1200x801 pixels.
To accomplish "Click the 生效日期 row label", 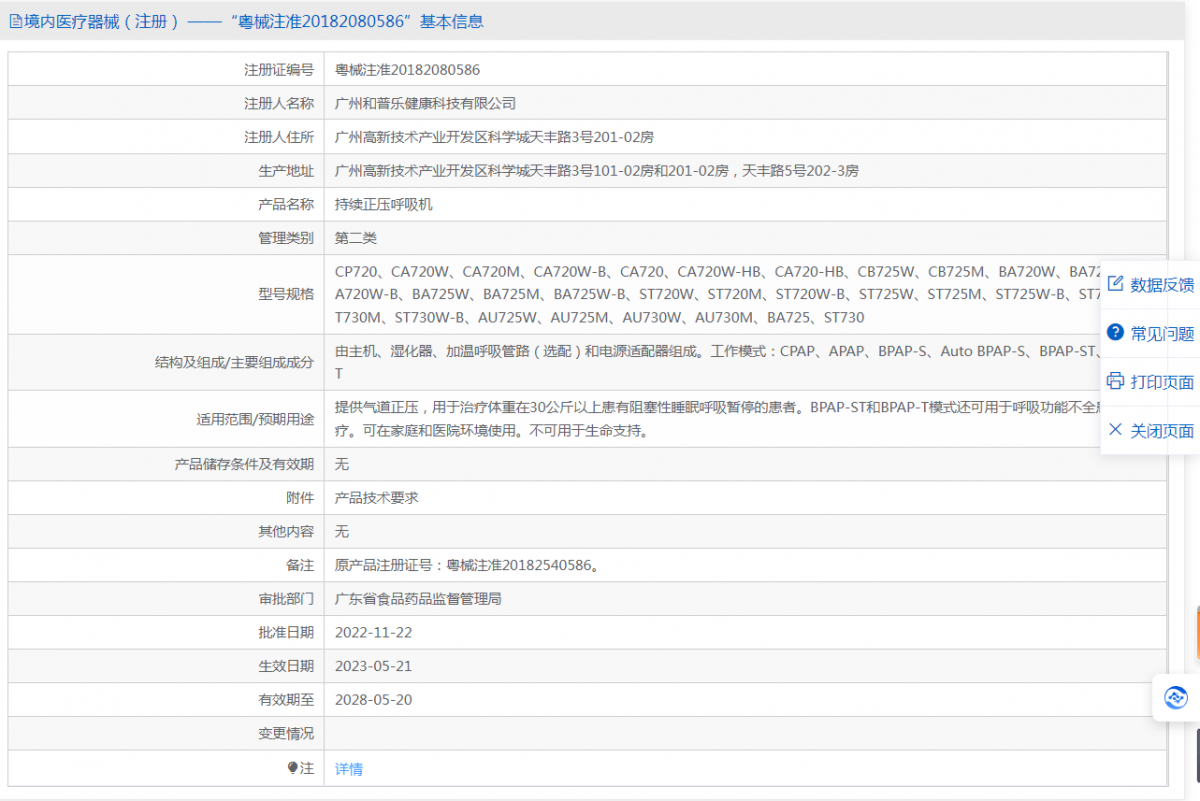I will (286, 666).
